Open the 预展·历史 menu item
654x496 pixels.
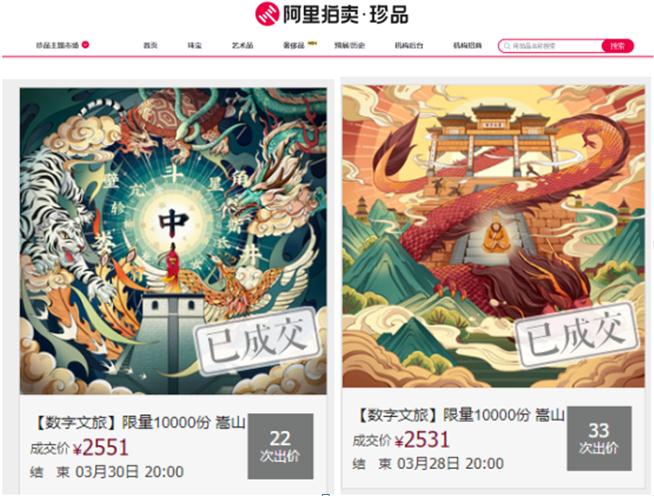tap(350, 45)
